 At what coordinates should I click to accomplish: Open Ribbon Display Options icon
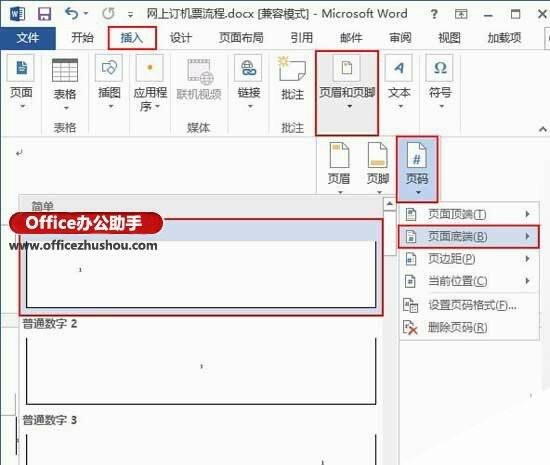pyautogui.click(x=461, y=14)
